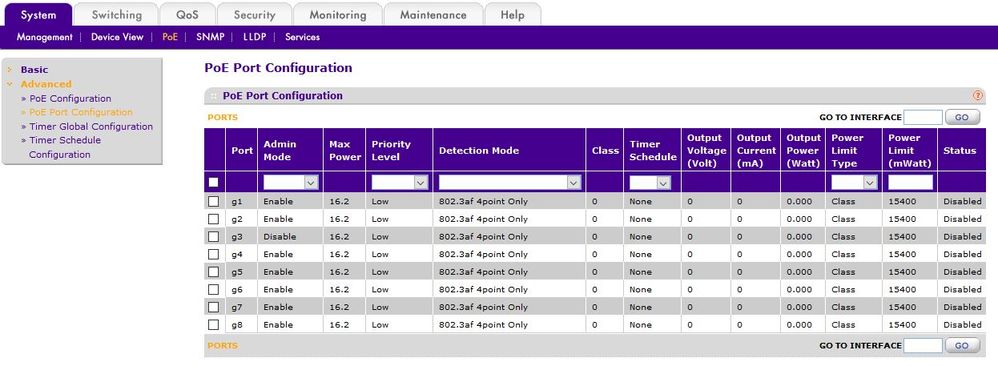Viewport: 998px width, 366px height.
Task: Select the PoE submenu item
Action: [x=170, y=37]
